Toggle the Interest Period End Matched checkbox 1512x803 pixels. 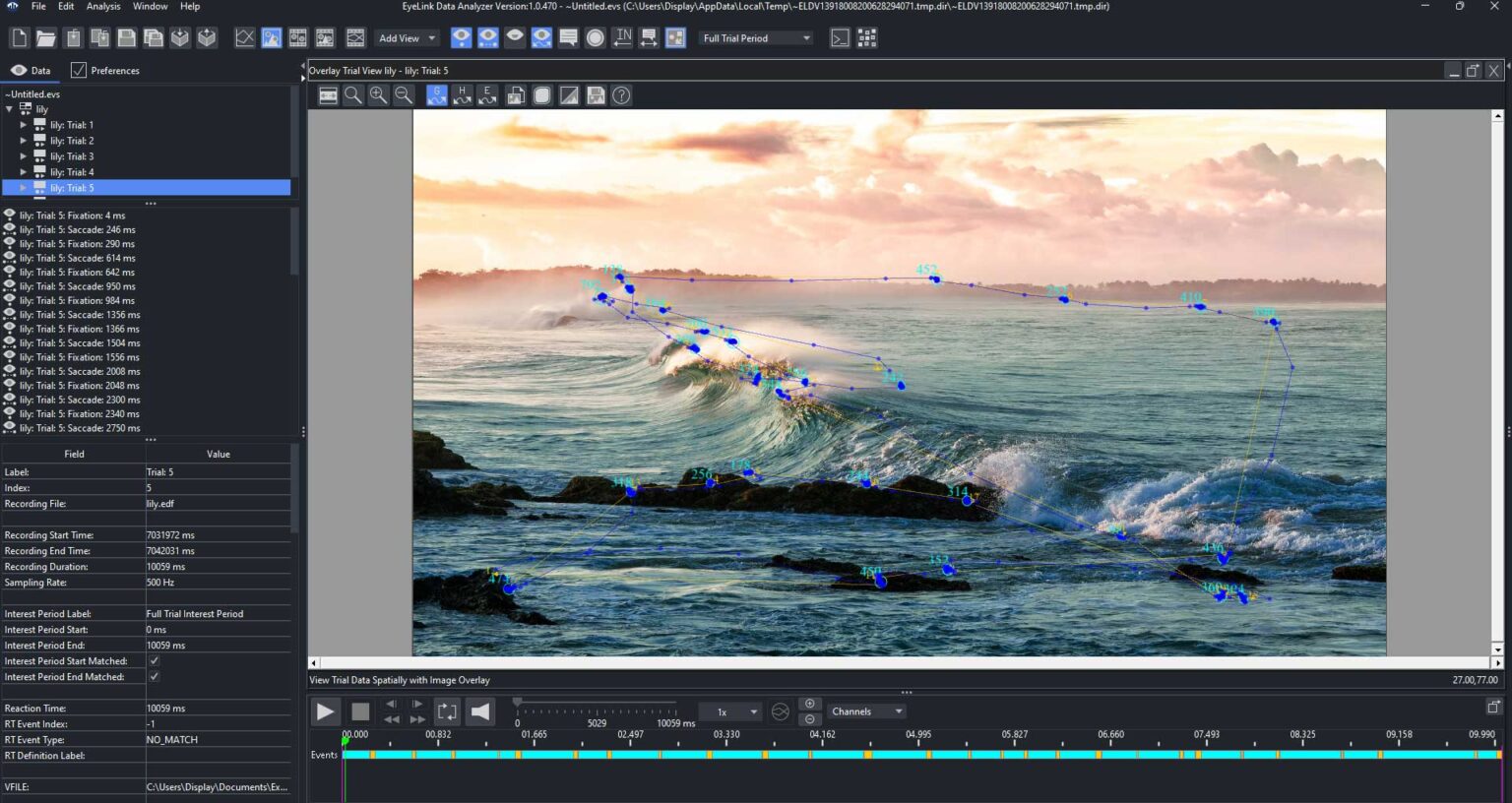tap(154, 677)
